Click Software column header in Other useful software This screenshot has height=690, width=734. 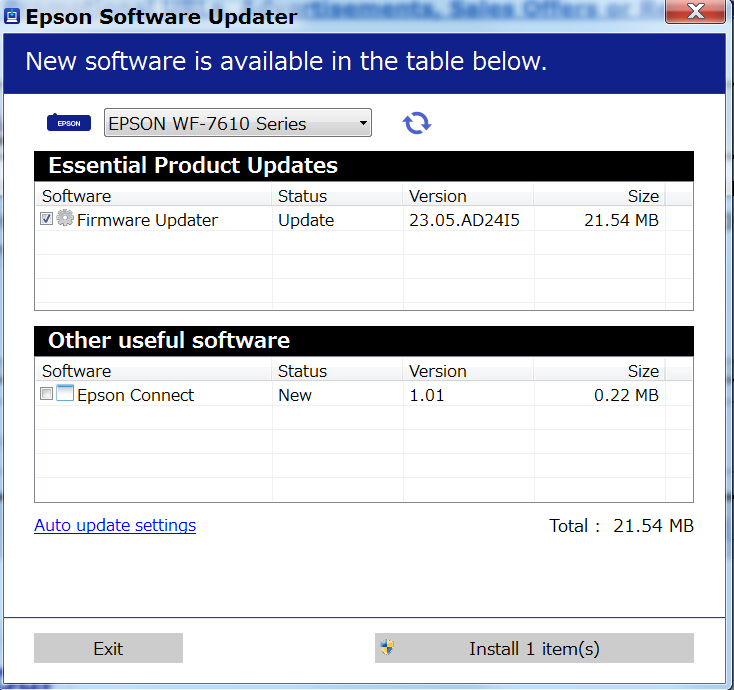pos(154,371)
